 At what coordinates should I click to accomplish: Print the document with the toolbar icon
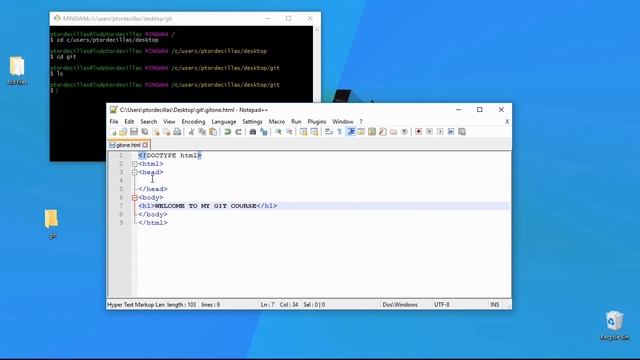point(177,132)
